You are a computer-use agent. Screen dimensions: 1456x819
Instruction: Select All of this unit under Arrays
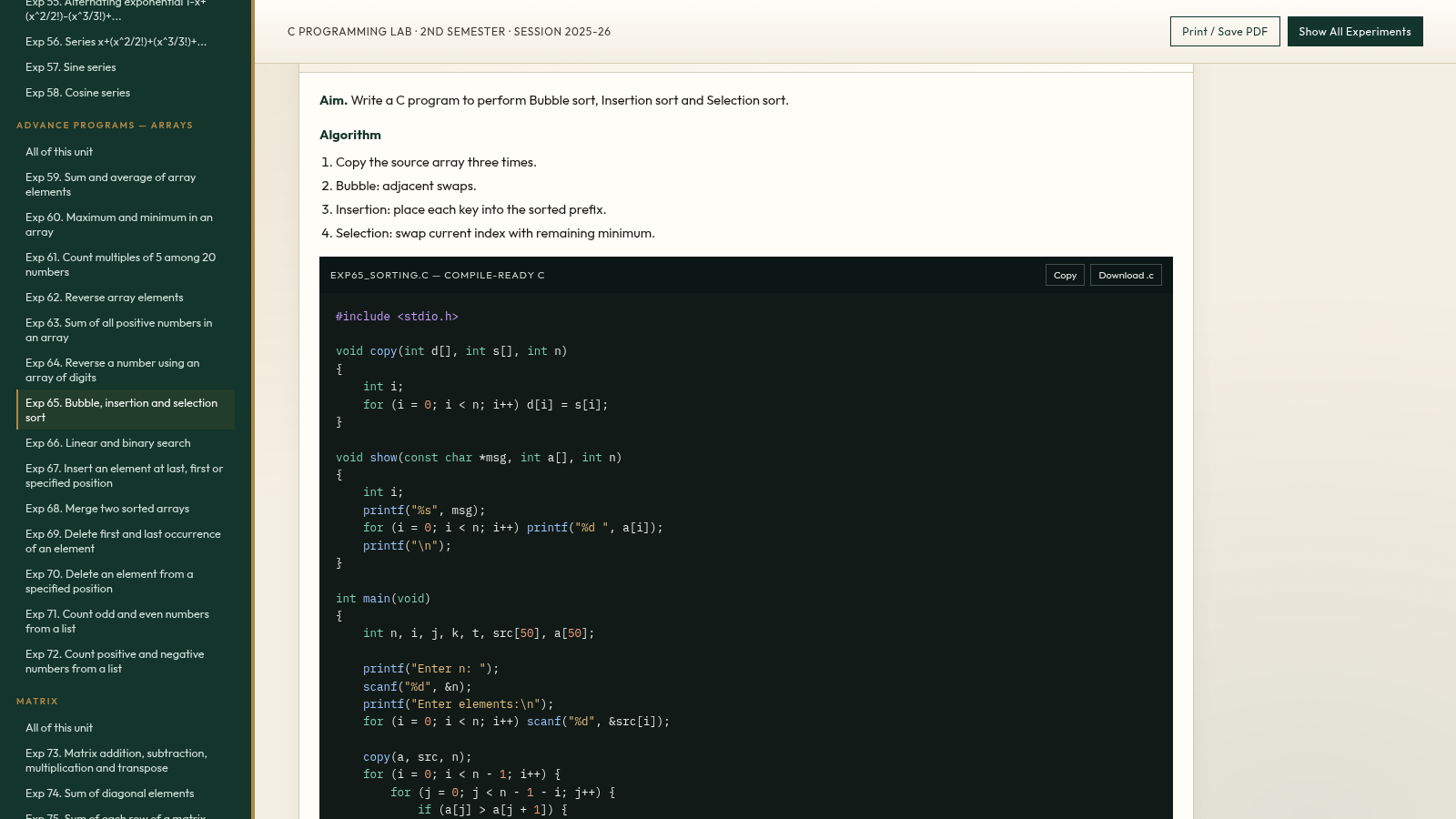pyautogui.click(x=126, y=152)
